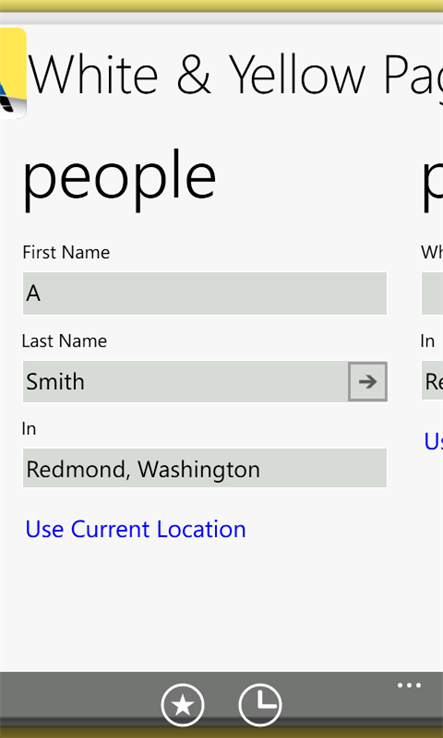Click the White & Yellow Pages title
This screenshot has width=443, height=738.
(x=236, y=75)
